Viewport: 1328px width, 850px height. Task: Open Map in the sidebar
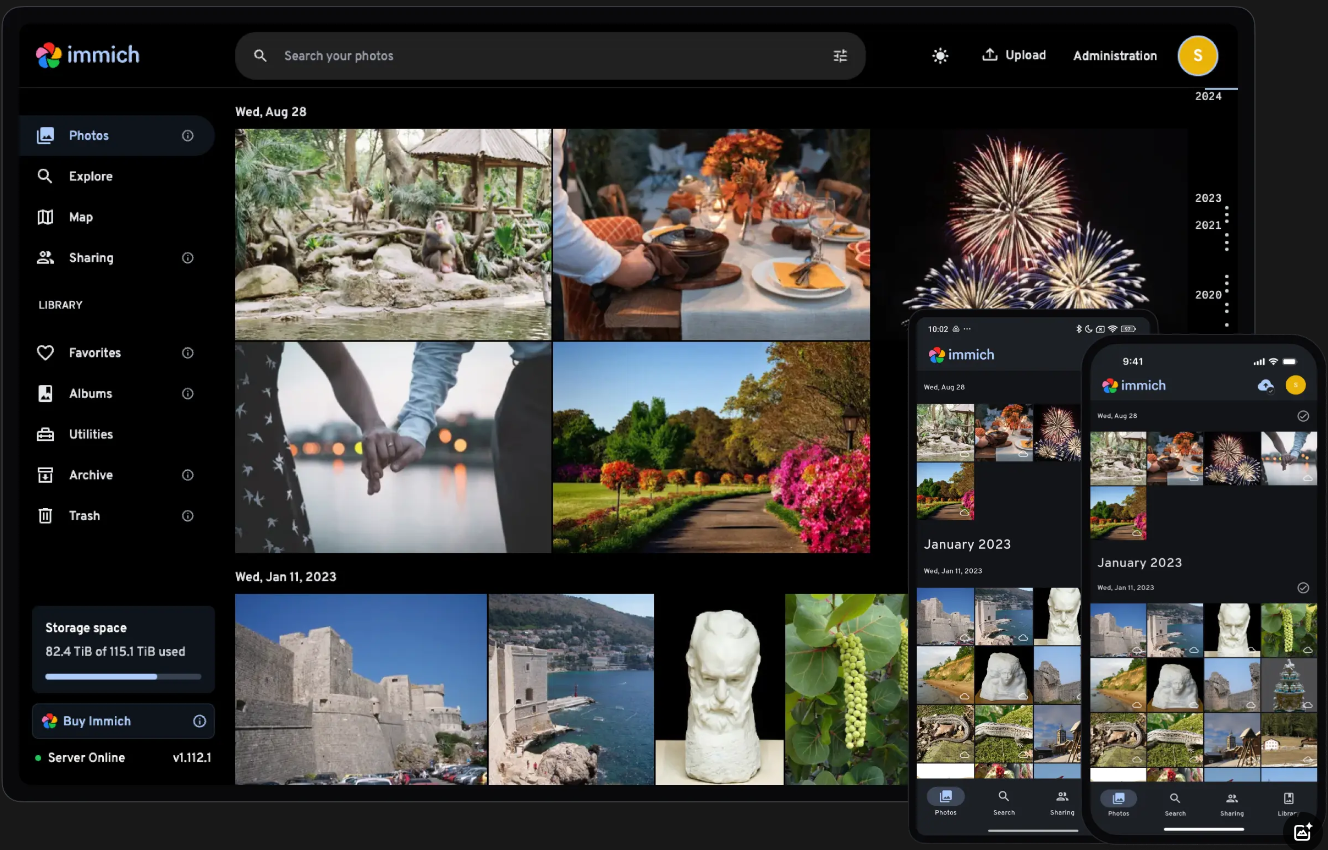[x=117, y=217]
